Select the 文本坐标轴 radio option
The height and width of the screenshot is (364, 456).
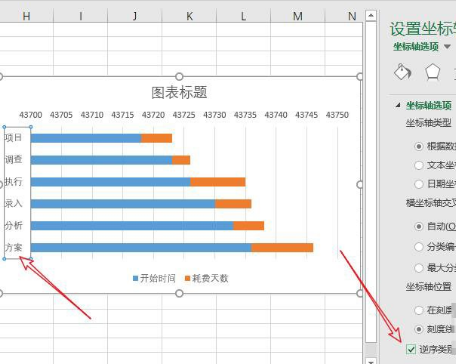tap(419, 165)
